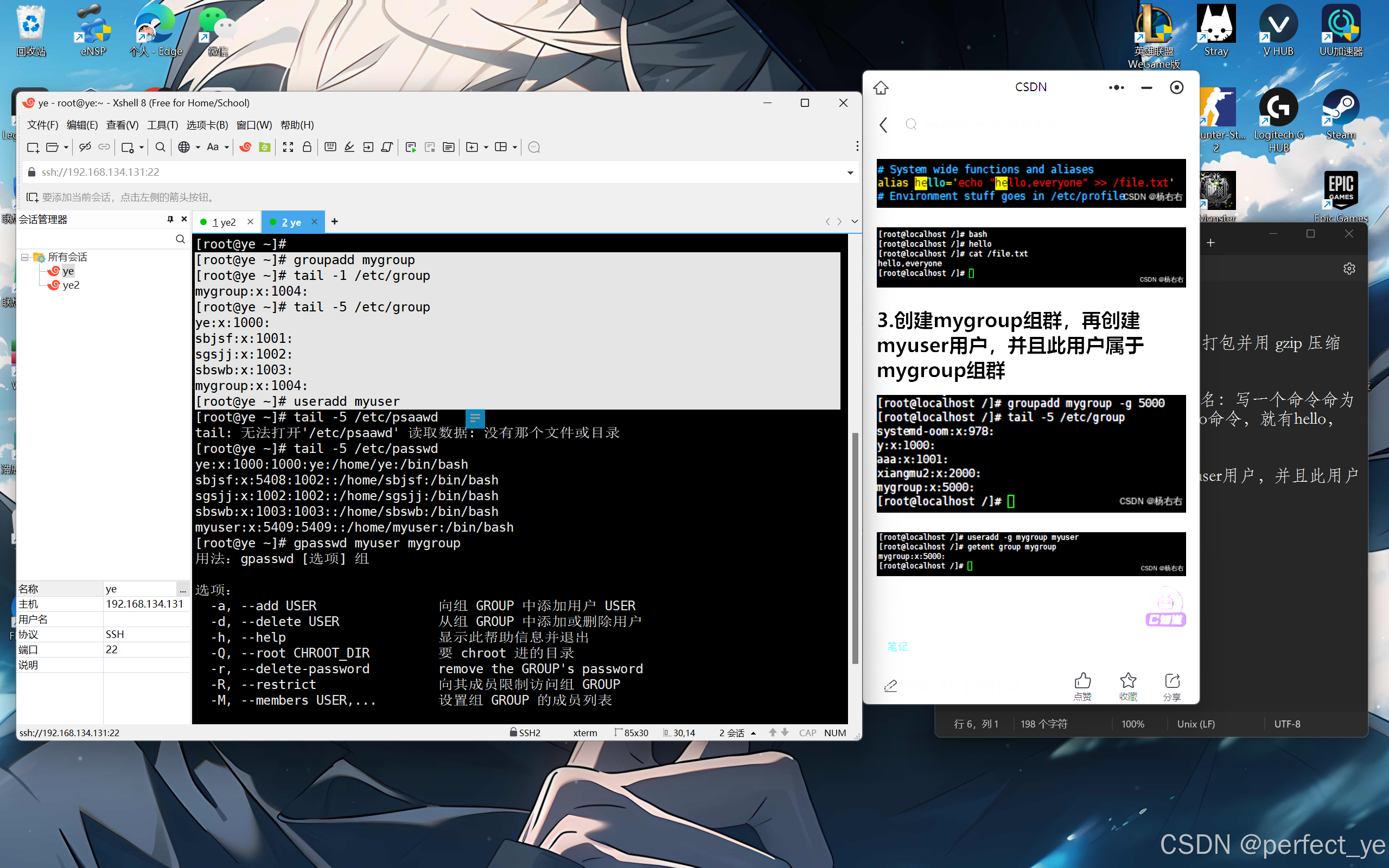1389x868 pixels.
Task: Toggle fullscreen mode icon in toolbar
Action: click(x=288, y=148)
